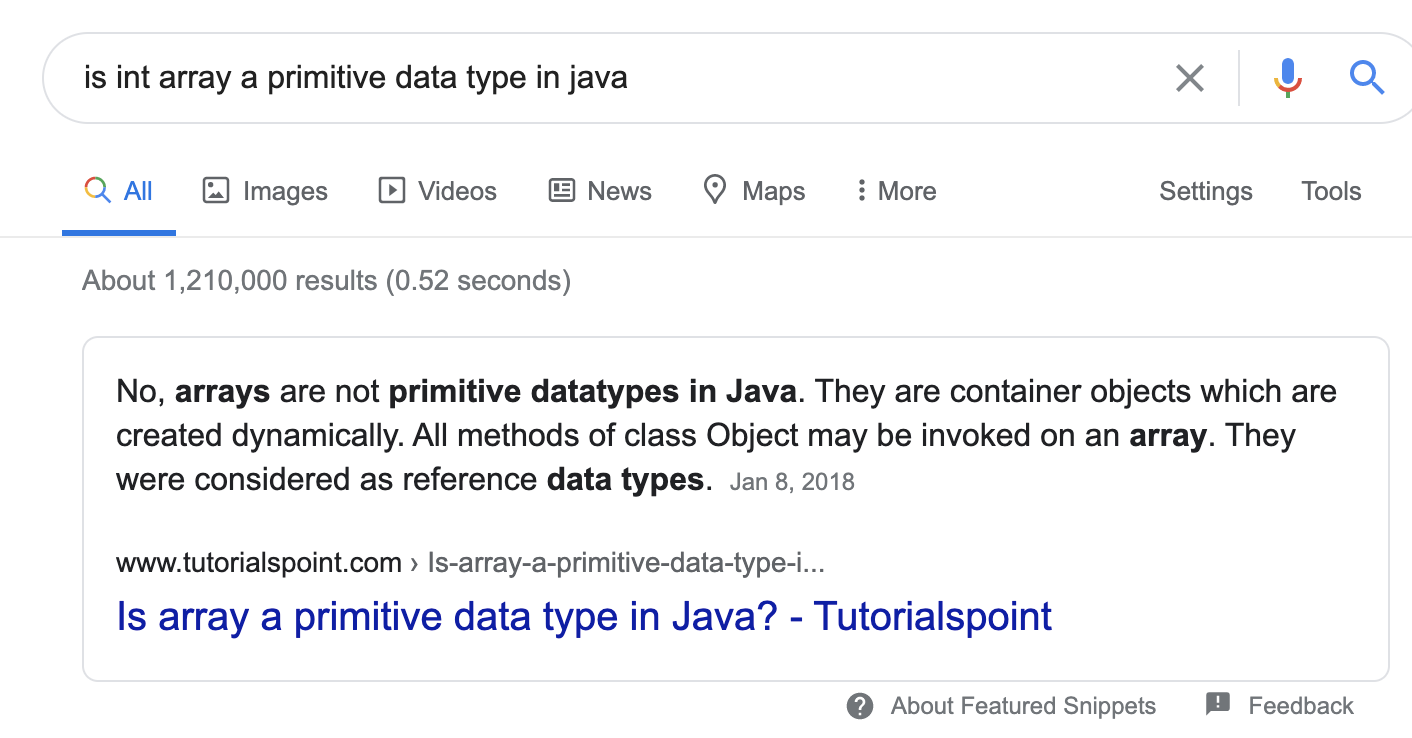Start voice search with microphone icon

[x=1287, y=78]
